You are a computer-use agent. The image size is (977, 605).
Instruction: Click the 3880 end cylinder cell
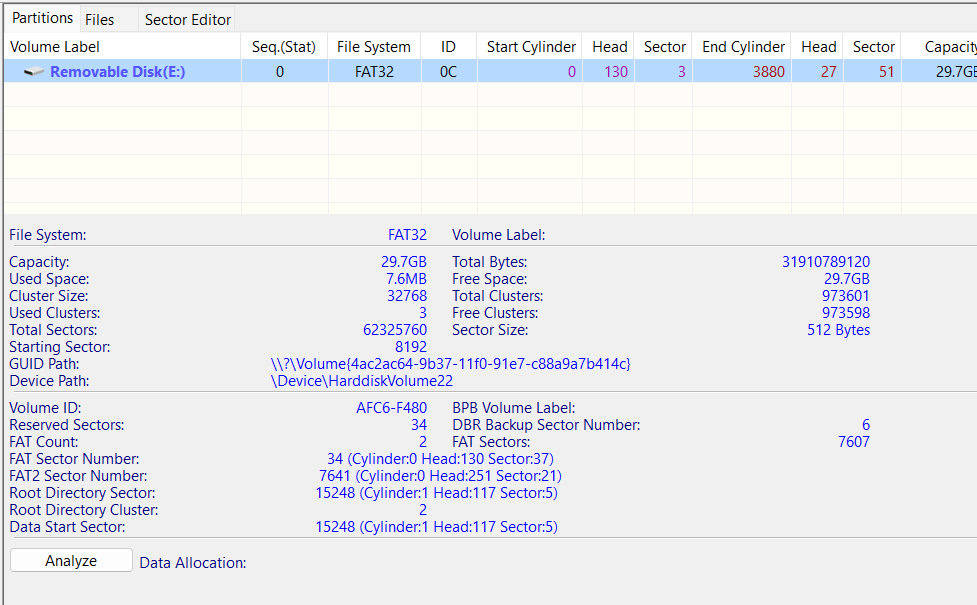(x=764, y=72)
